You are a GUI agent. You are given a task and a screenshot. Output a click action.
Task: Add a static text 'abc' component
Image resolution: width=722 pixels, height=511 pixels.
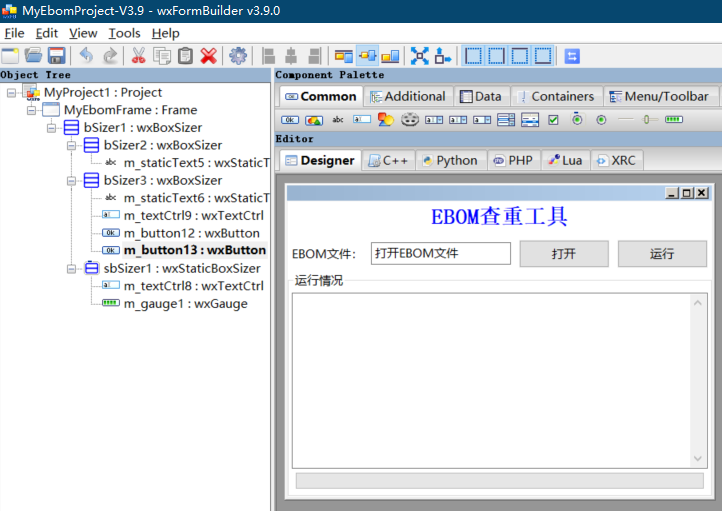tap(338, 120)
